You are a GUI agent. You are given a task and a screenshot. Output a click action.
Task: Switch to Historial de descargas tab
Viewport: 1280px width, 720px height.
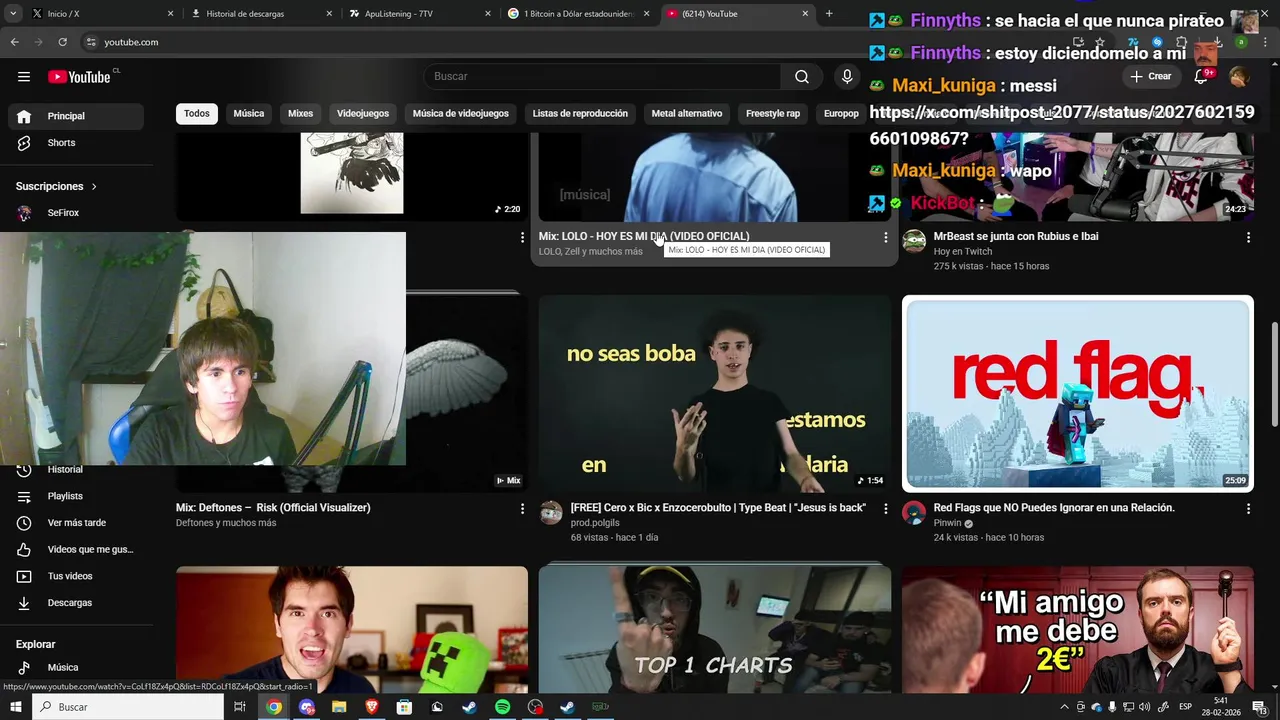coord(260,14)
